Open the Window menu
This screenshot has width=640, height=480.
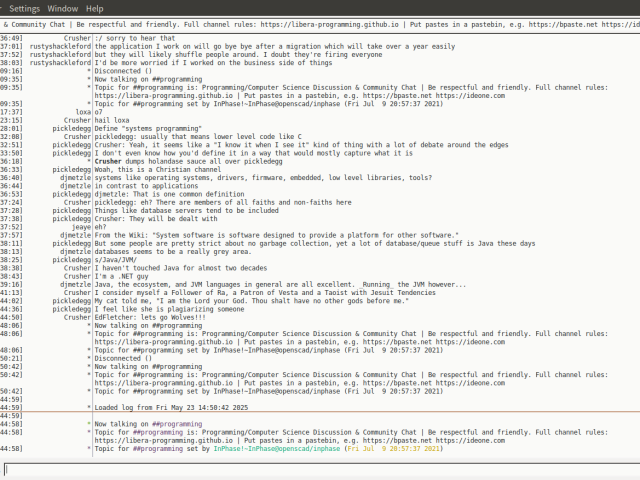[x=63, y=8]
